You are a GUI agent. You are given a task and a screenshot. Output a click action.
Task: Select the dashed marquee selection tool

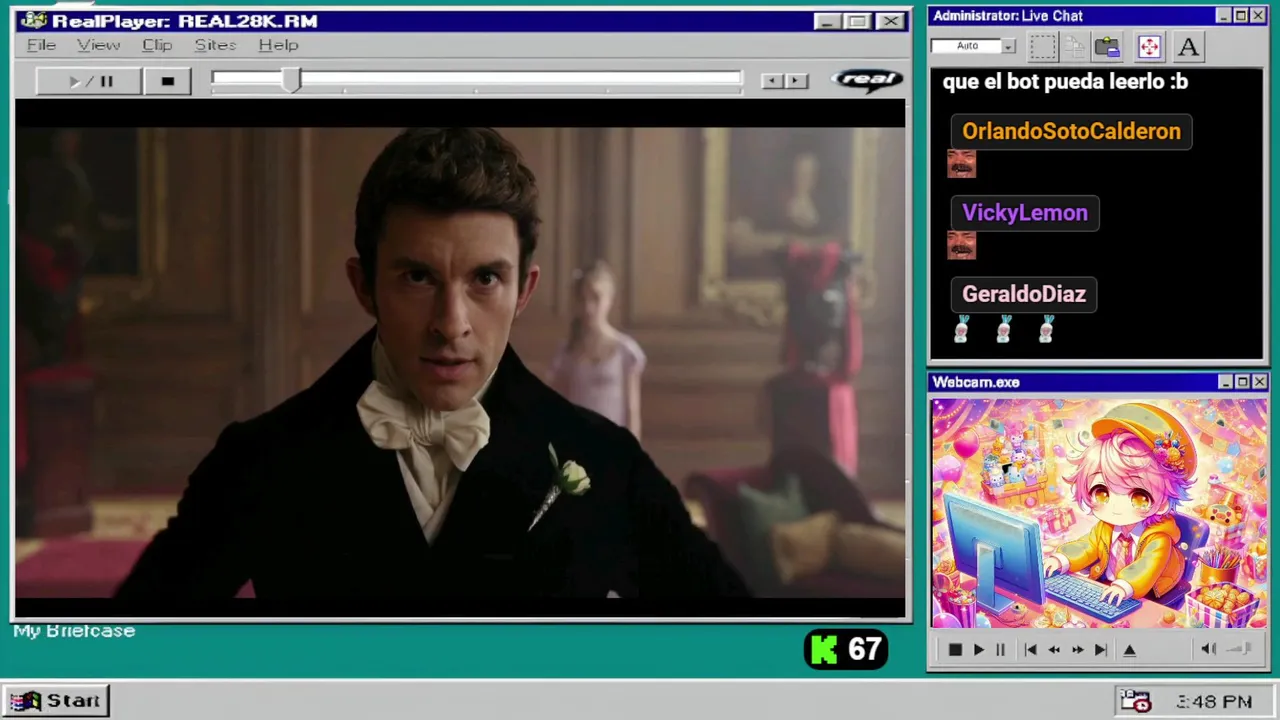[1043, 46]
